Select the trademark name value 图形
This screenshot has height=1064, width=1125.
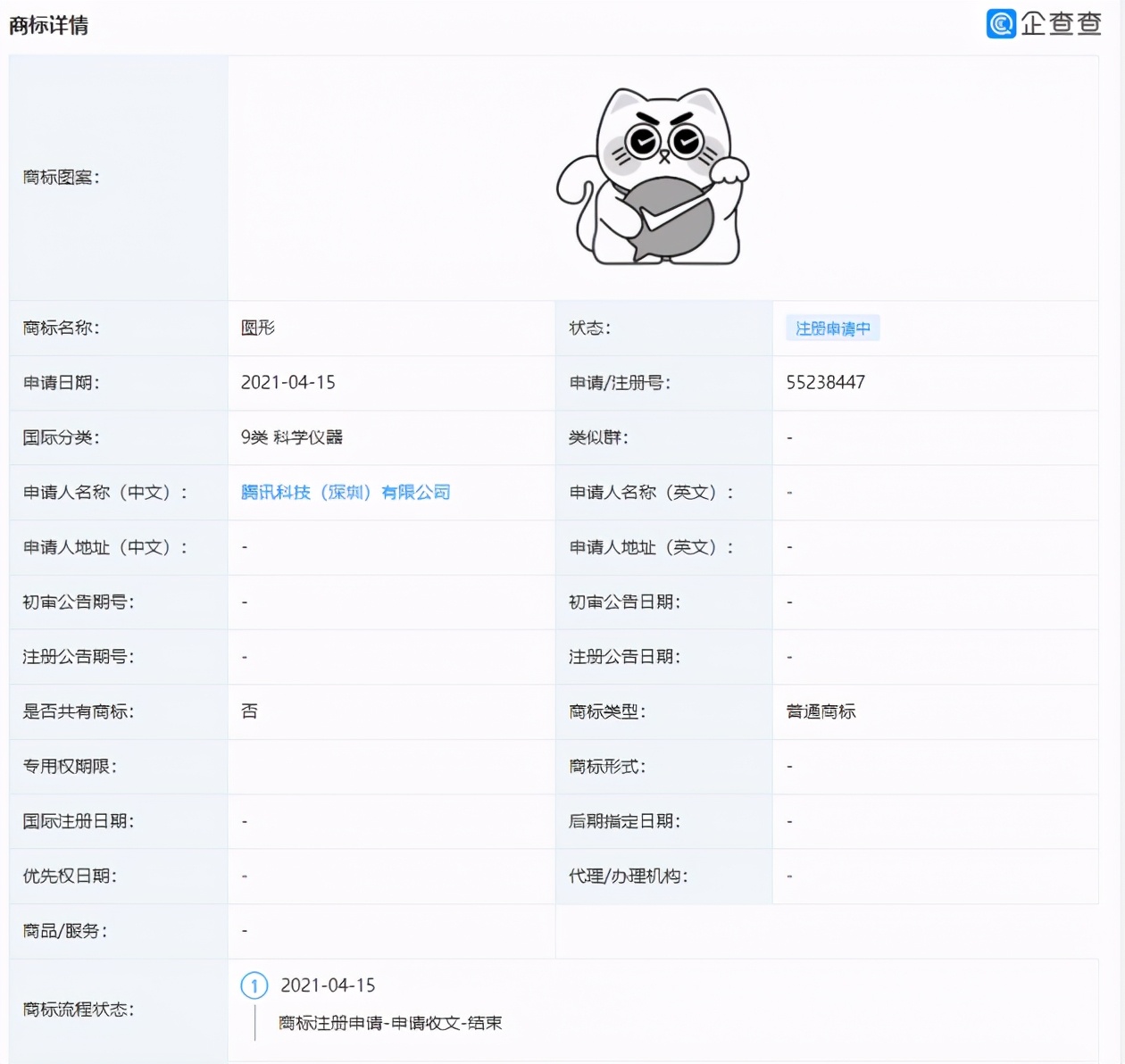256,328
